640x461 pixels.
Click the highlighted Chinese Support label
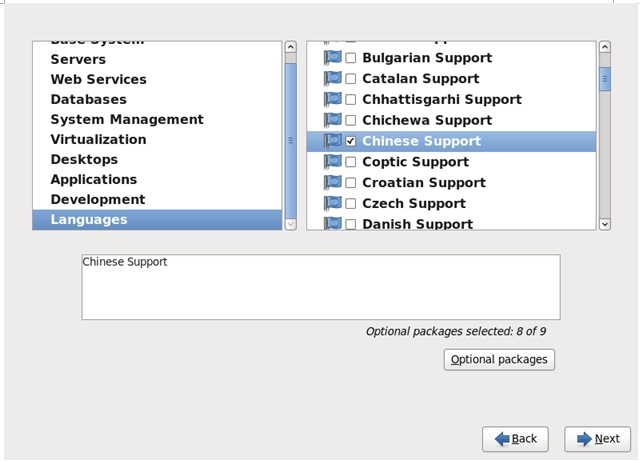[422, 141]
